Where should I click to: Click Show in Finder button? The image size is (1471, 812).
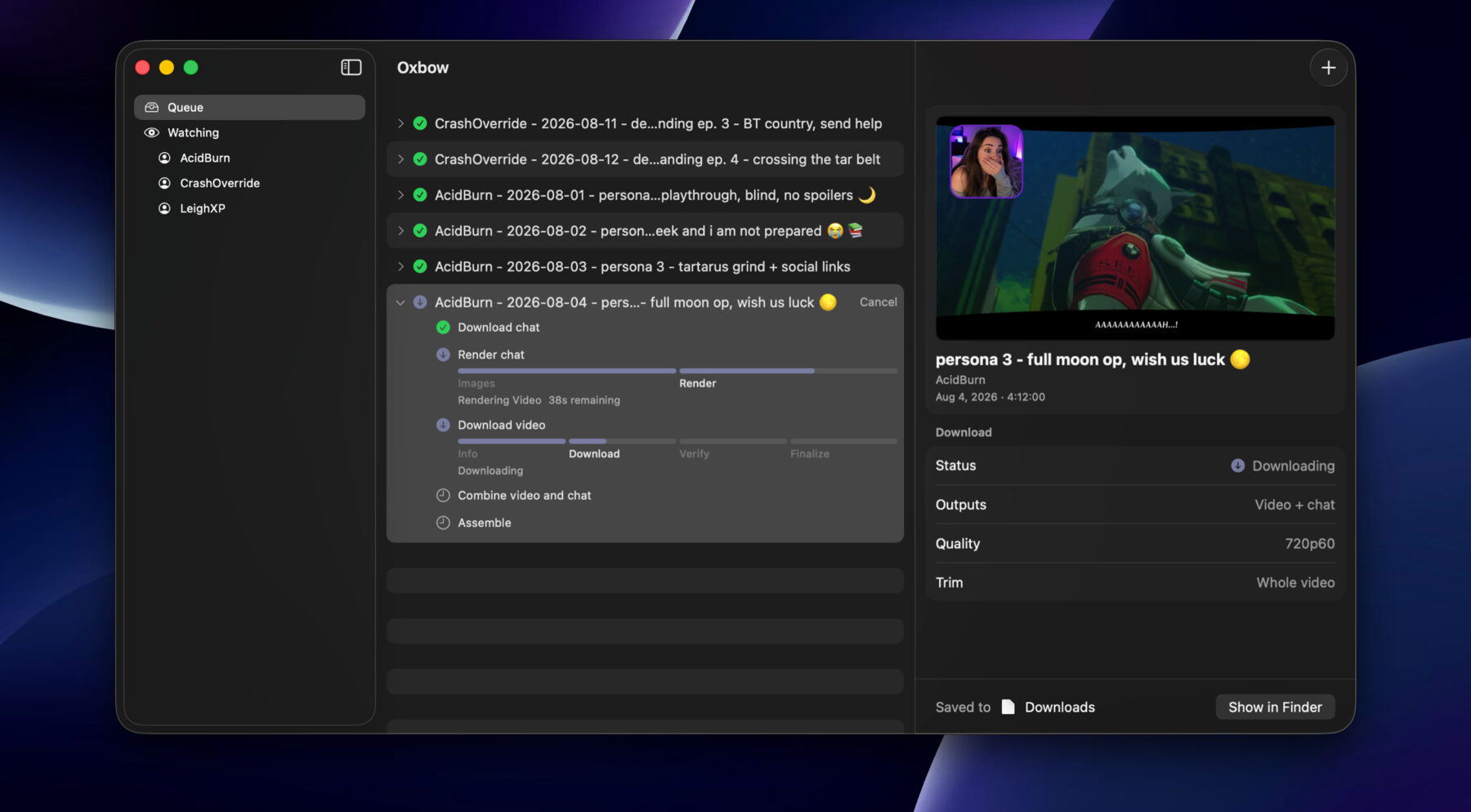click(1275, 707)
